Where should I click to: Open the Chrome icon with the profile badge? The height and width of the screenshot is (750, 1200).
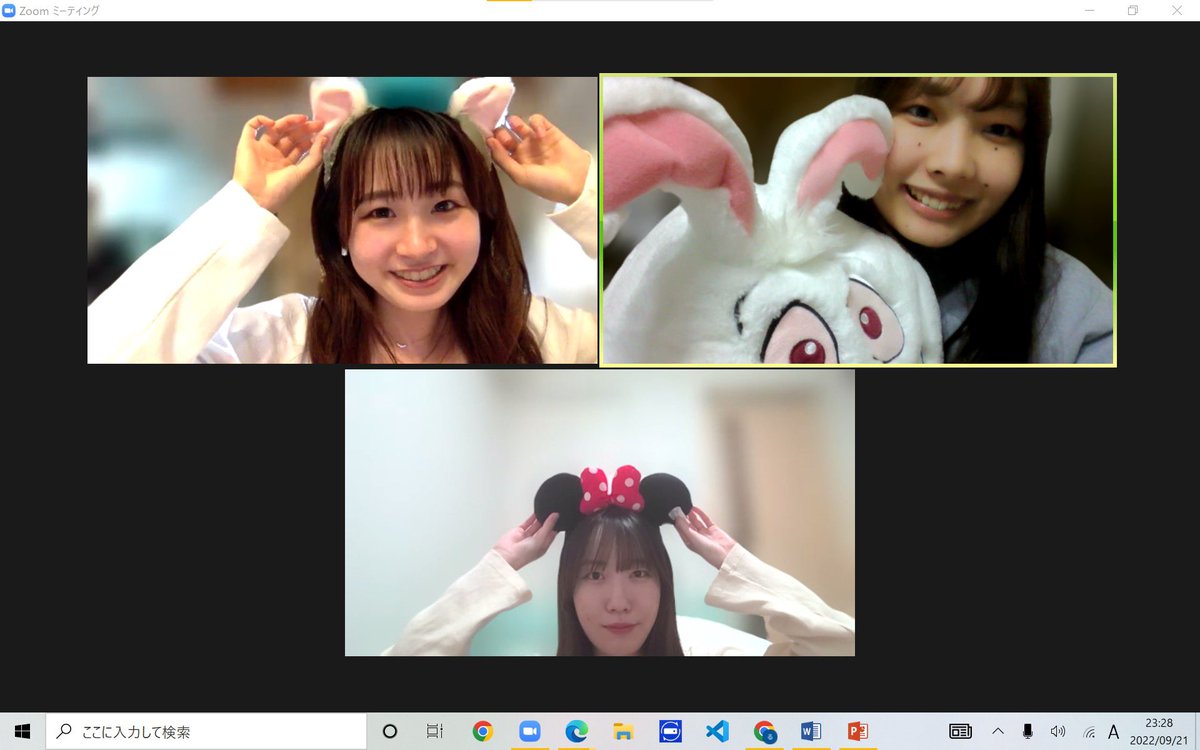point(765,731)
